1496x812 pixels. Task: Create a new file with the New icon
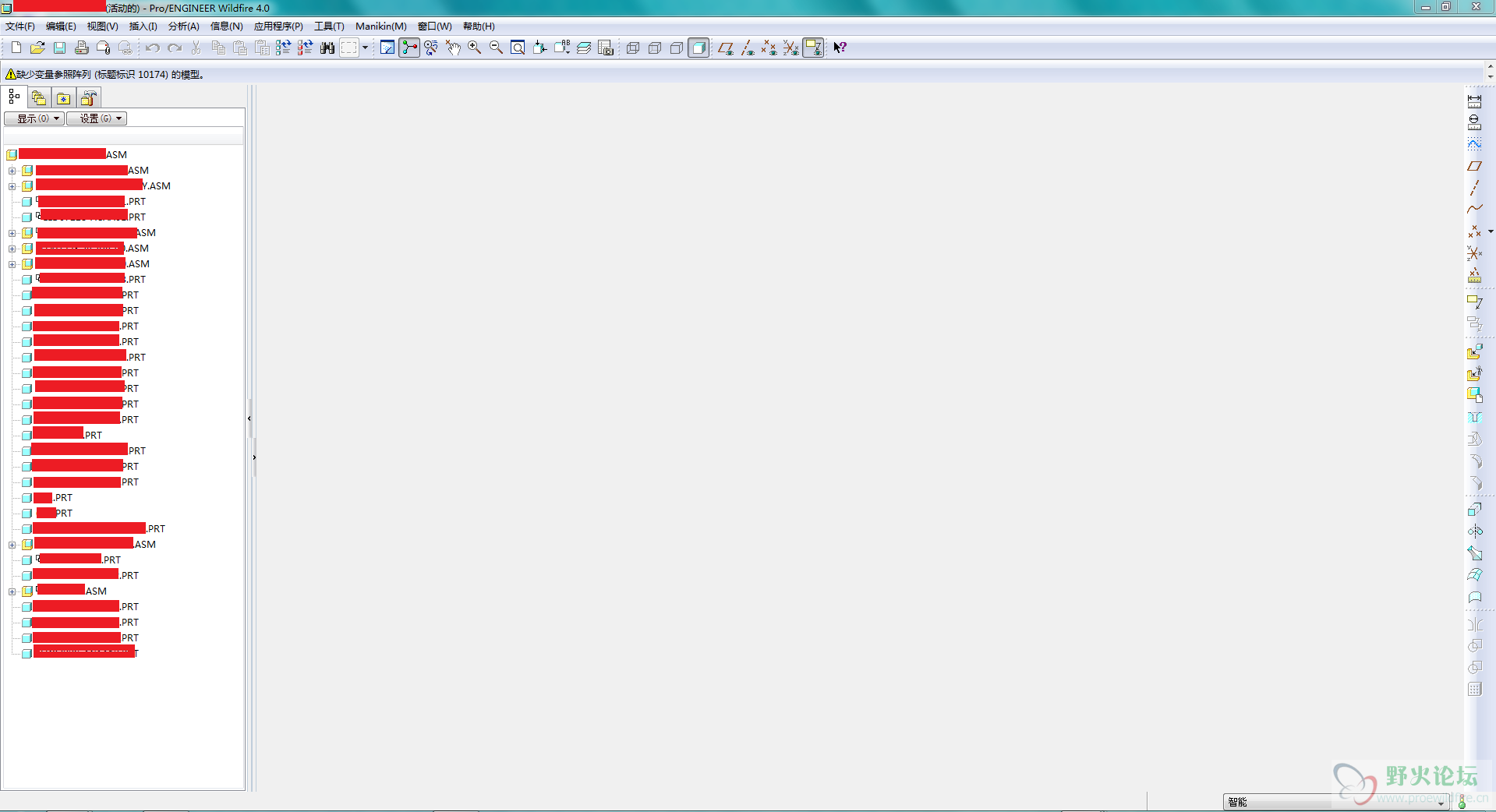click(16, 48)
